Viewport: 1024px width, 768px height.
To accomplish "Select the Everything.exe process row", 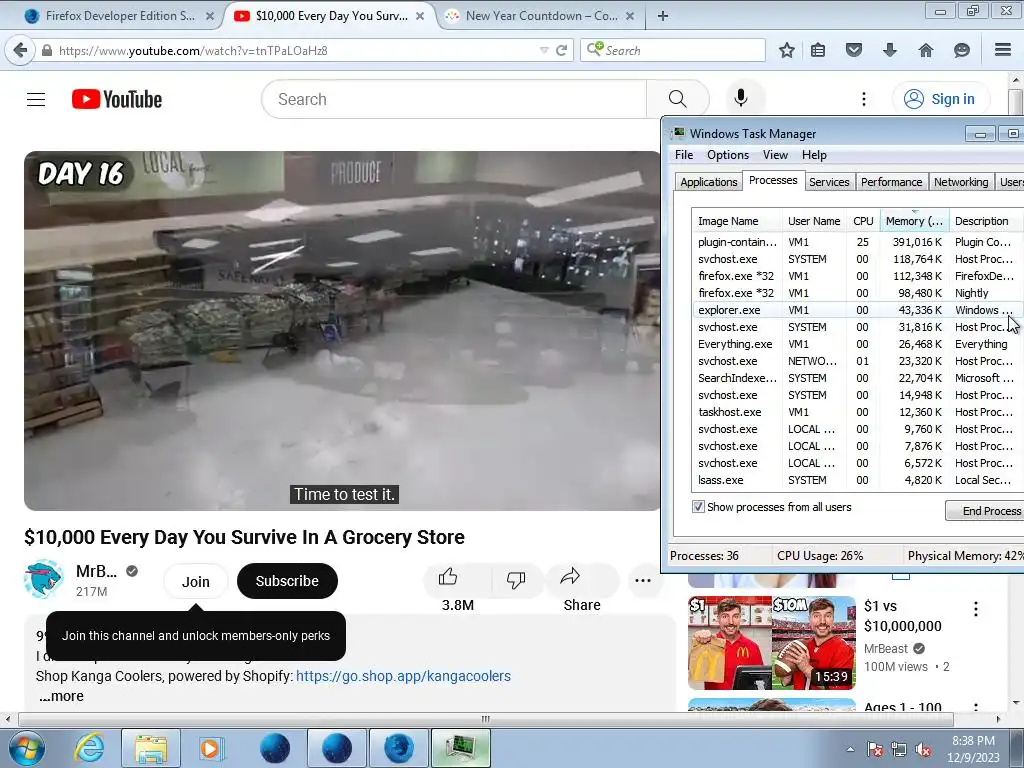I will tap(857, 344).
